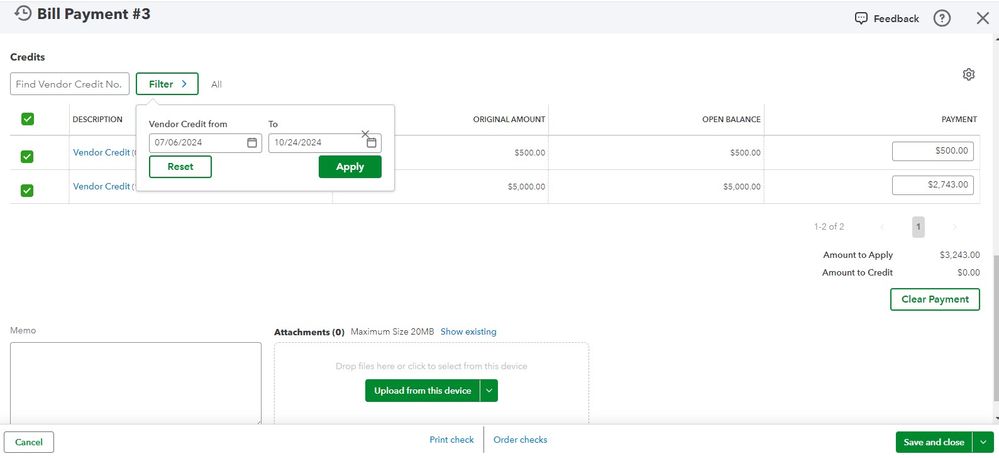
Task: Toggle the select-all credits checkbox
Action: [x=28, y=119]
